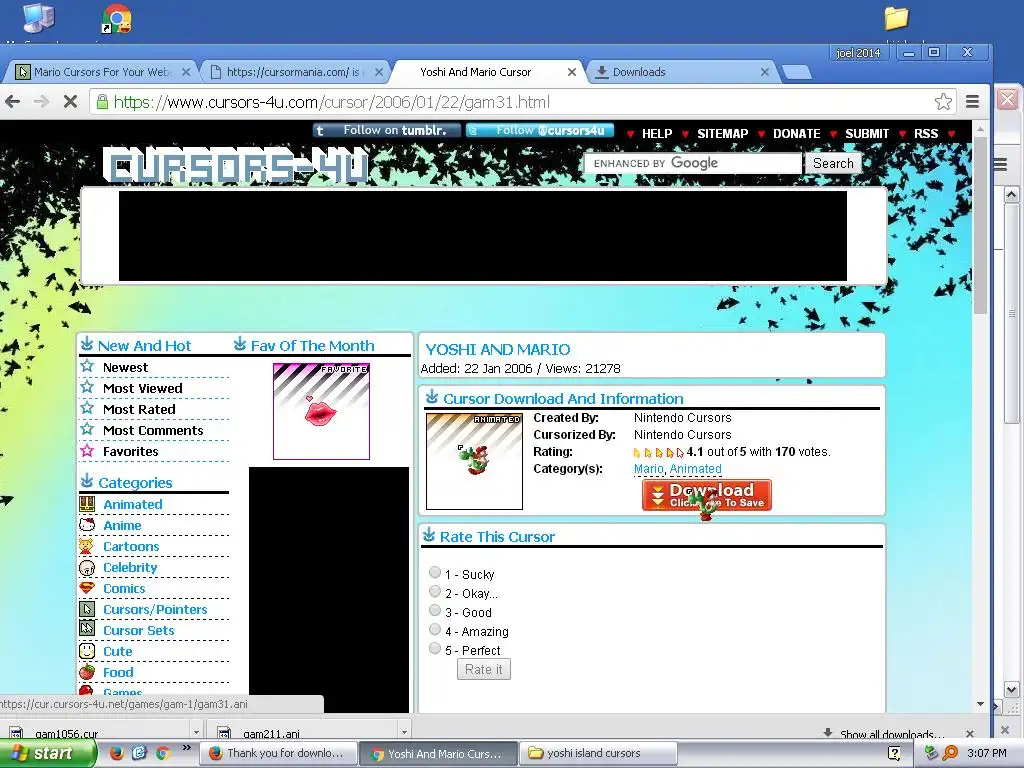
Task: Click the browser back arrow
Action: [x=12, y=101]
